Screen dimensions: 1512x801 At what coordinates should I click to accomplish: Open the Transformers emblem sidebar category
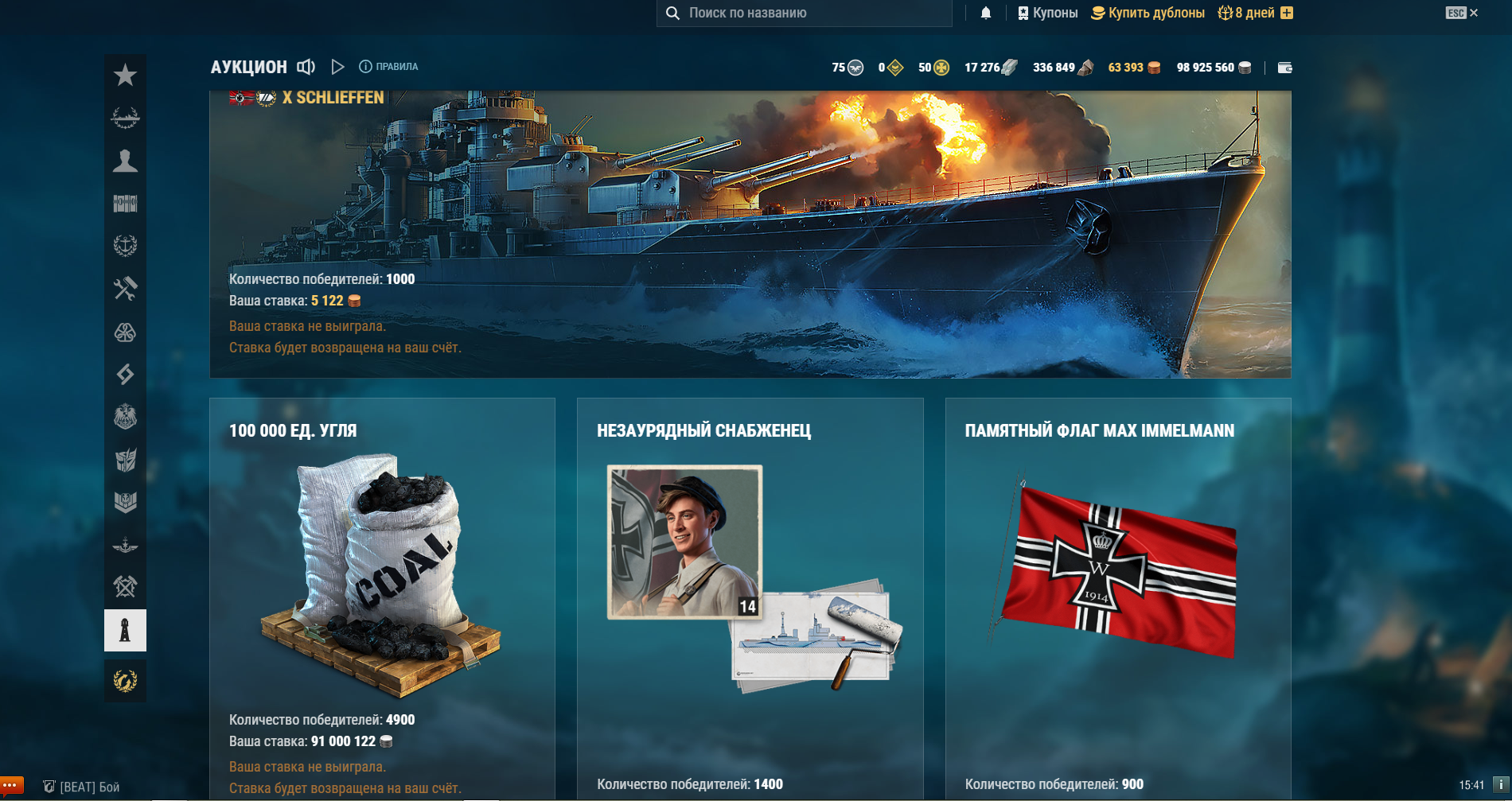(x=125, y=460)
